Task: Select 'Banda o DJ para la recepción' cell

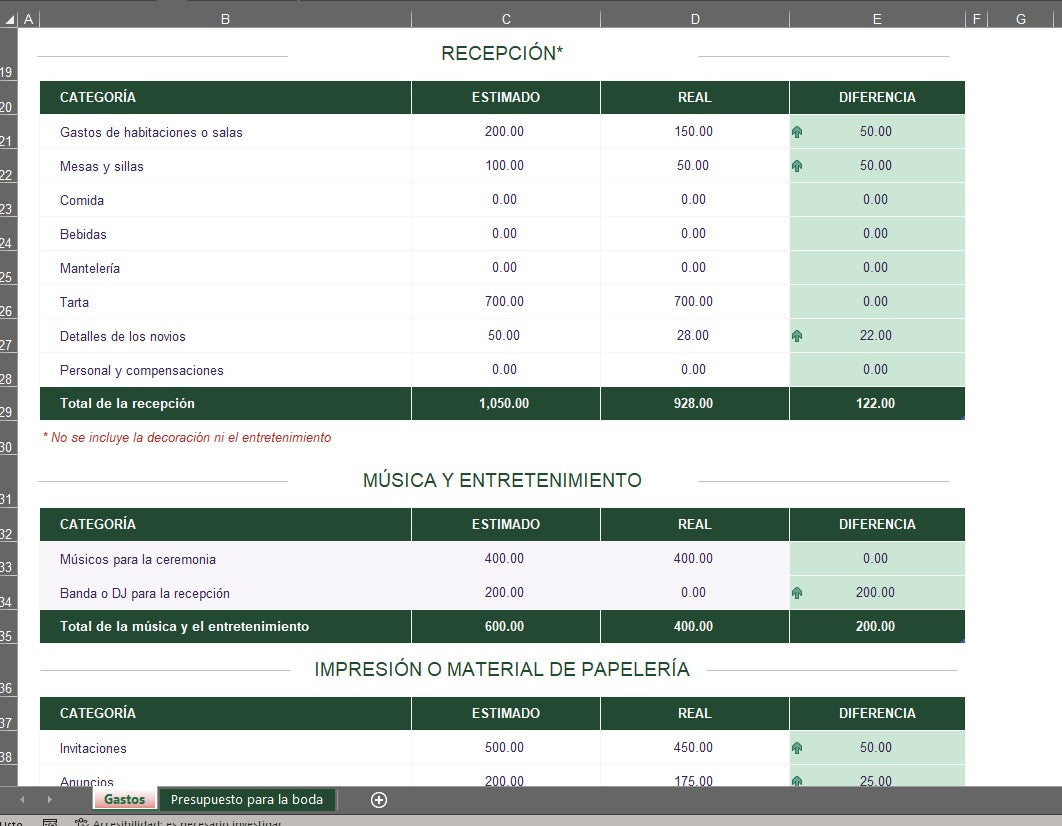Action: coord(226,593)
